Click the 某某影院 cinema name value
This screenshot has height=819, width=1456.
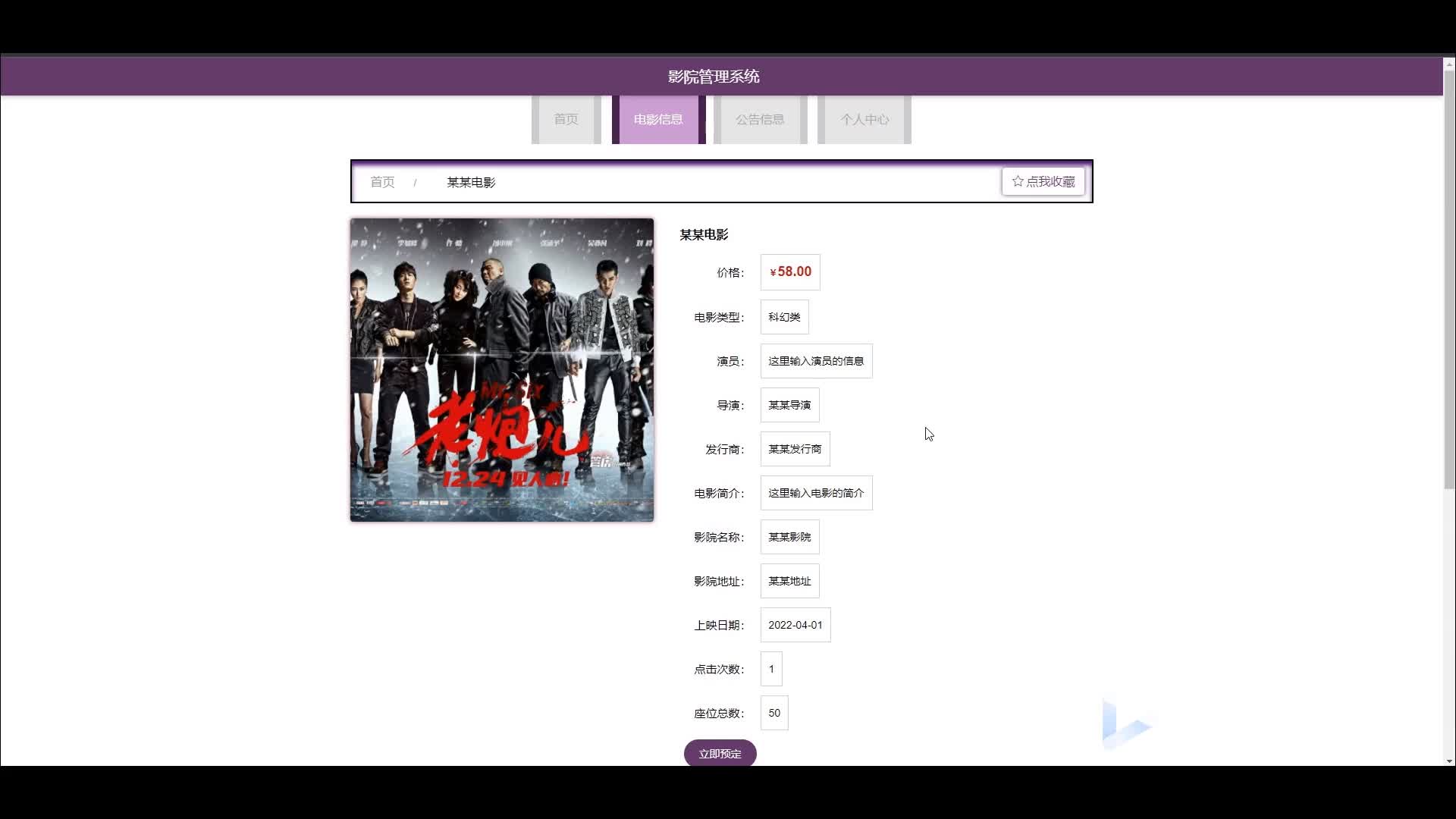pyautogui.click(x=789, y=537)
